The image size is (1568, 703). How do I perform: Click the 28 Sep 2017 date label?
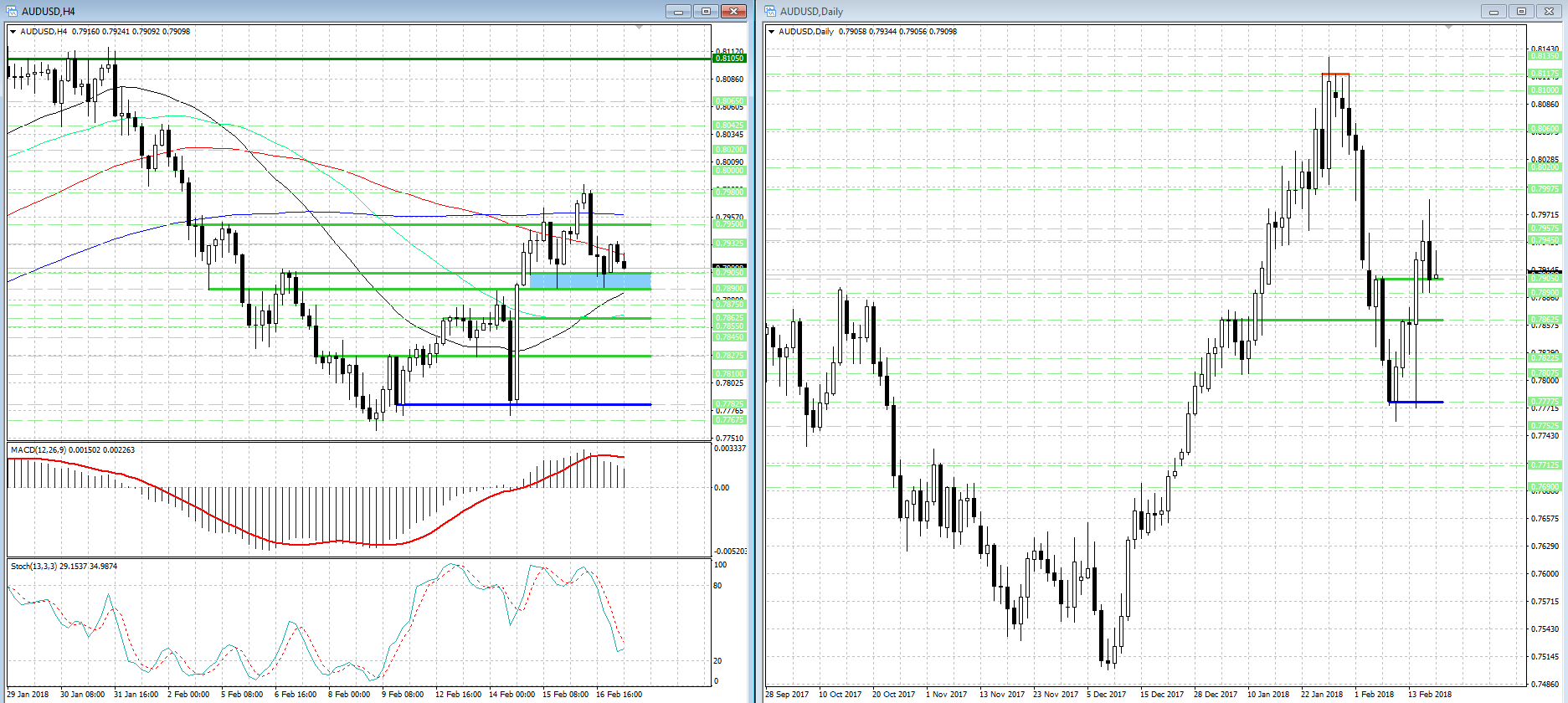787,694
